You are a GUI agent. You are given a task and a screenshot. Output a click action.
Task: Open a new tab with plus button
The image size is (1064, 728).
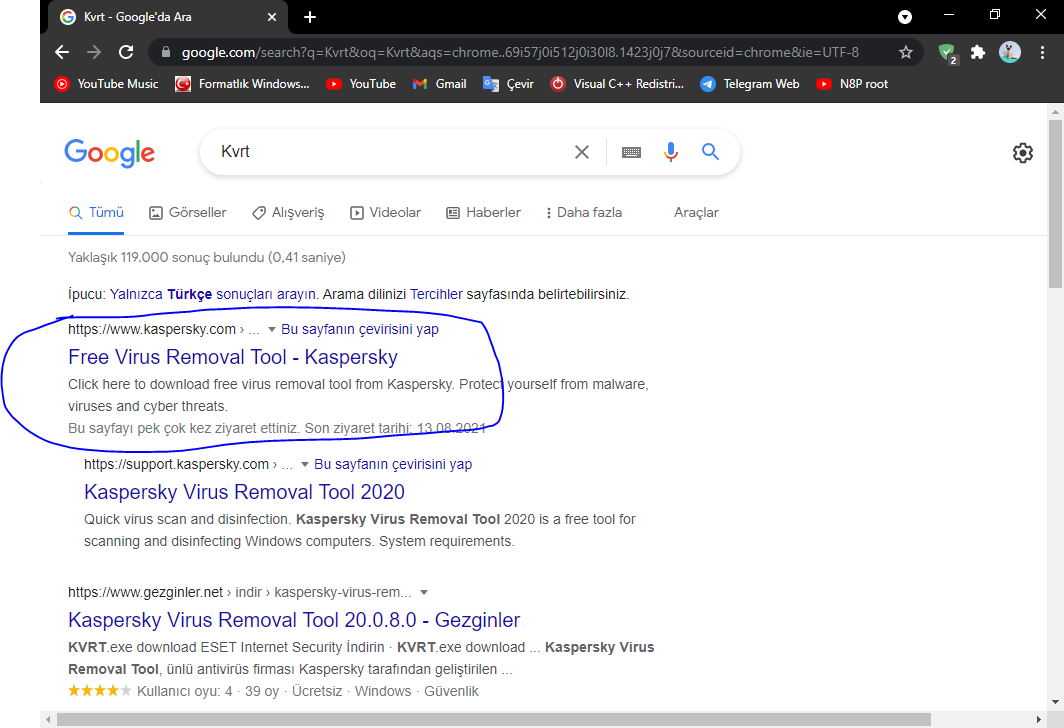(x=310, y=17)
